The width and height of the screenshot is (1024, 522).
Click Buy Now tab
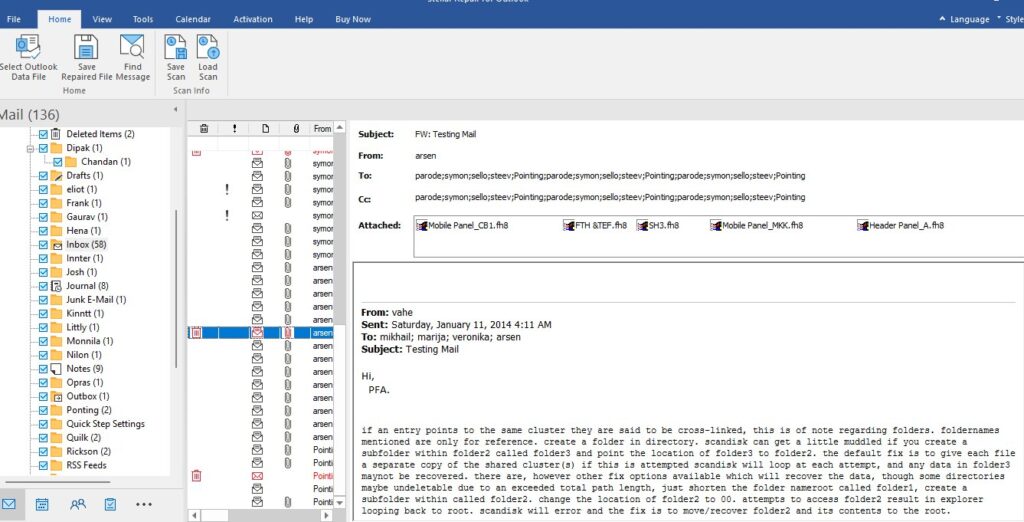[x=353, y=20]
